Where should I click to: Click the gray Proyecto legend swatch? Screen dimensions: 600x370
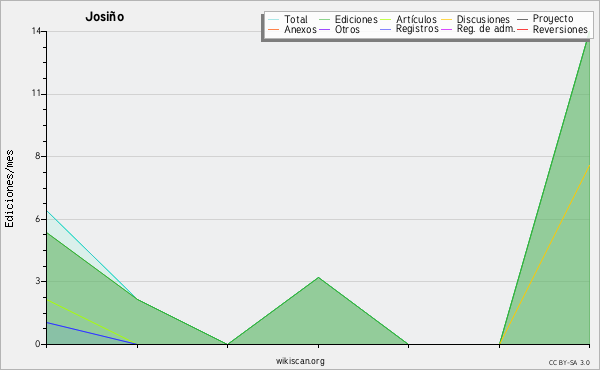(x=522, y=20)
